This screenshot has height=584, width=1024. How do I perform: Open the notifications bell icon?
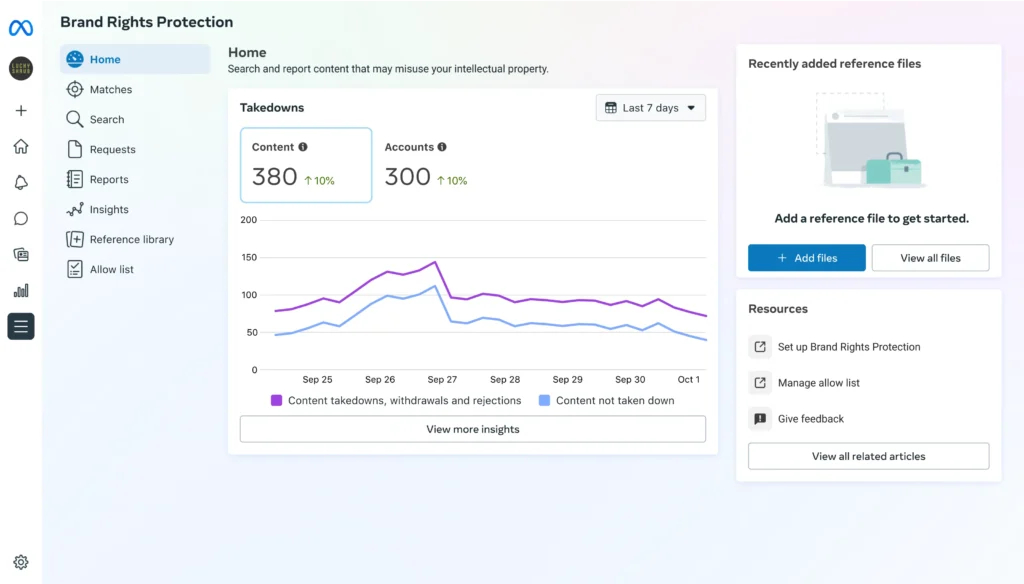[x=21, y=182]
